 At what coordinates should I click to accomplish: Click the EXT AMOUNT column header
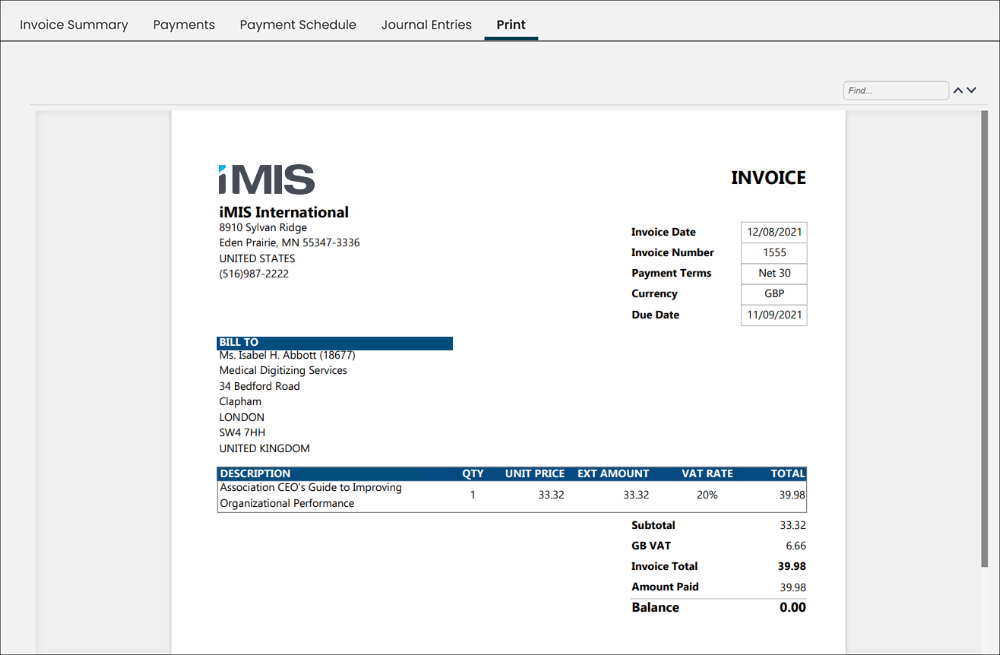(x=613, y=474)
